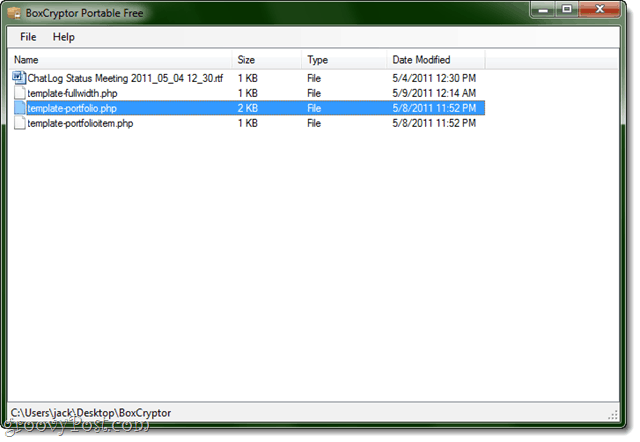Image resolution: width=640 pixels, height=442 pixels.
Task: Click the RTF icon of ChatLog Status Meeting
Action: pos(19,78)
